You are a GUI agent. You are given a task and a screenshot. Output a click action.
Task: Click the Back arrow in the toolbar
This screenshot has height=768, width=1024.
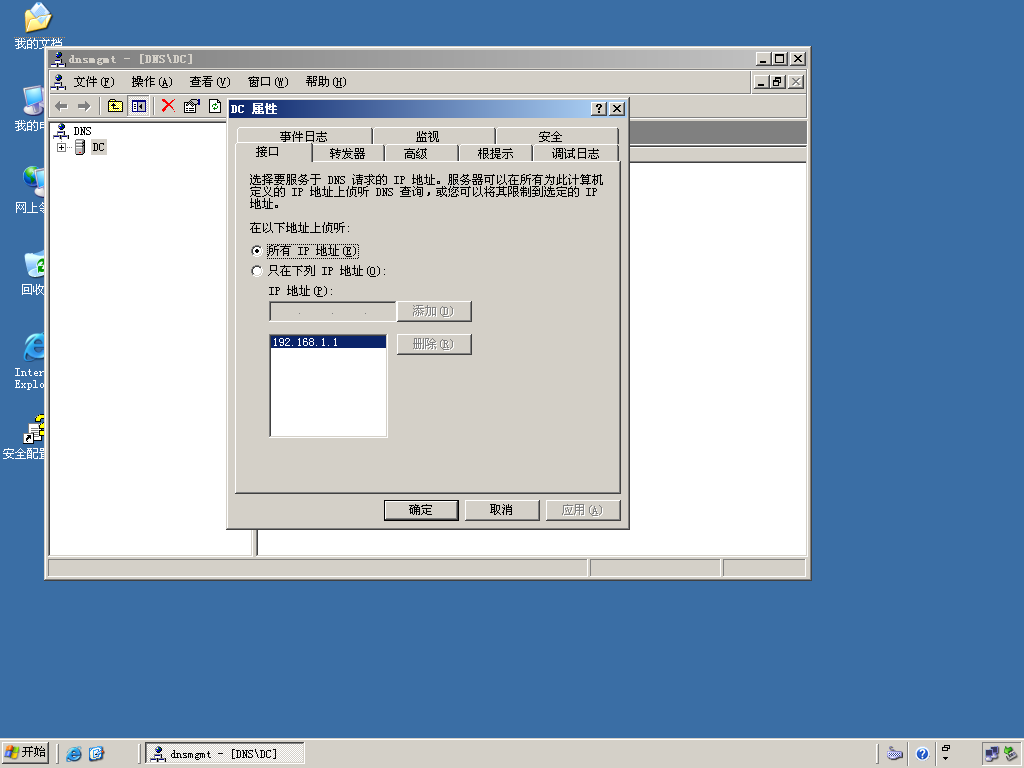61,106
